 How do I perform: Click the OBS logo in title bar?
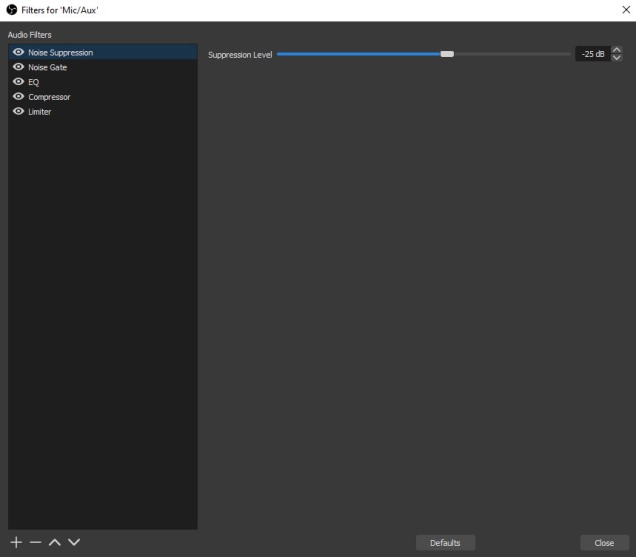11,9
